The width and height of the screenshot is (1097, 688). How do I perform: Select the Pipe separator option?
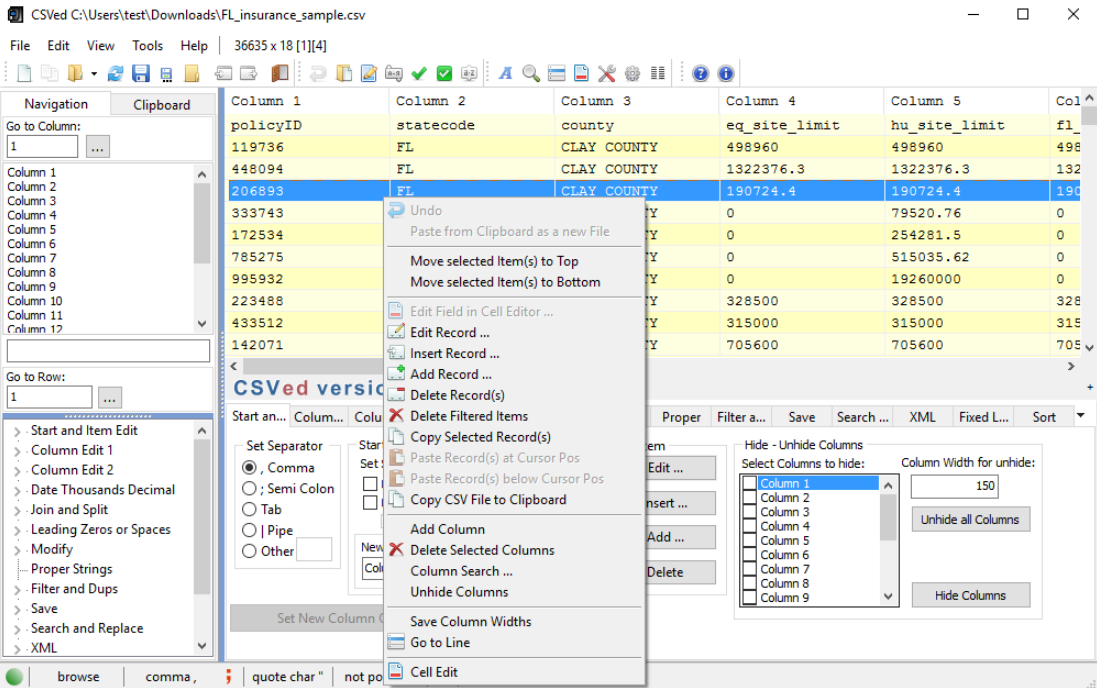pyautogui.click(x=250, y=530)
